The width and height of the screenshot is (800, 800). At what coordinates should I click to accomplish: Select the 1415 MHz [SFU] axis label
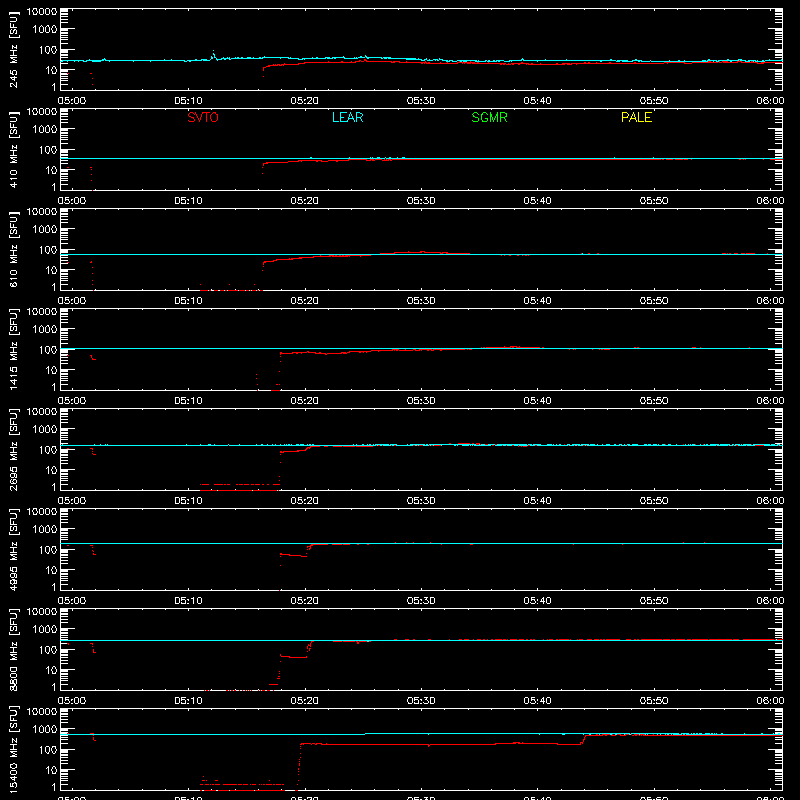13,349
